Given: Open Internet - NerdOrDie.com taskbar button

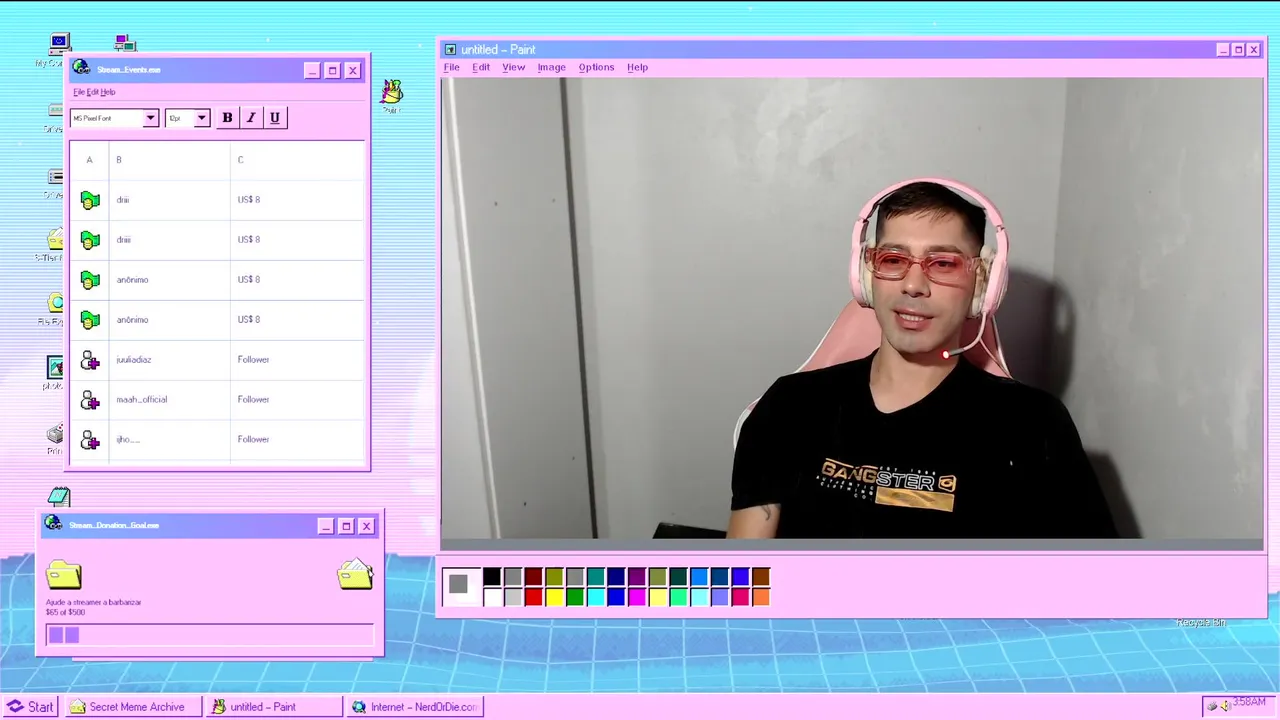Looking at the screenshot, I should click(413, 707).
